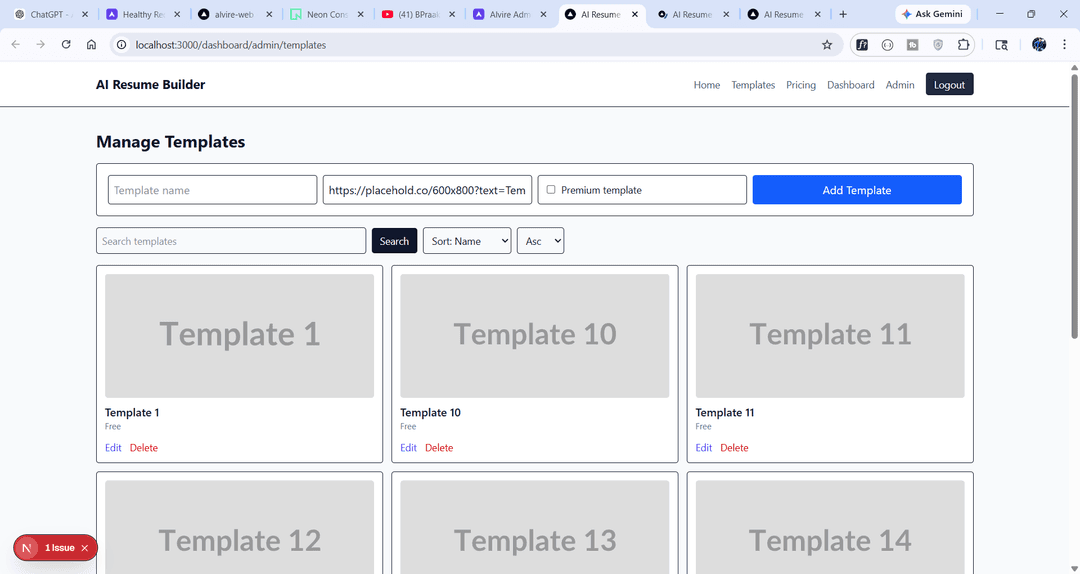Close the Neon Console tab
Image resolution: width=1080 pixels, height=574 pixels.
click(361, 14)
